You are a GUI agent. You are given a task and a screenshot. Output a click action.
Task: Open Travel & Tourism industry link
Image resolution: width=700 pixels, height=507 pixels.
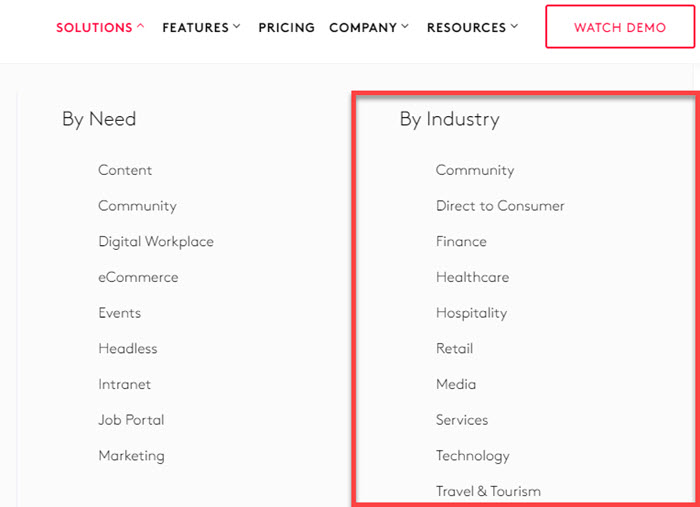point(488,491)
